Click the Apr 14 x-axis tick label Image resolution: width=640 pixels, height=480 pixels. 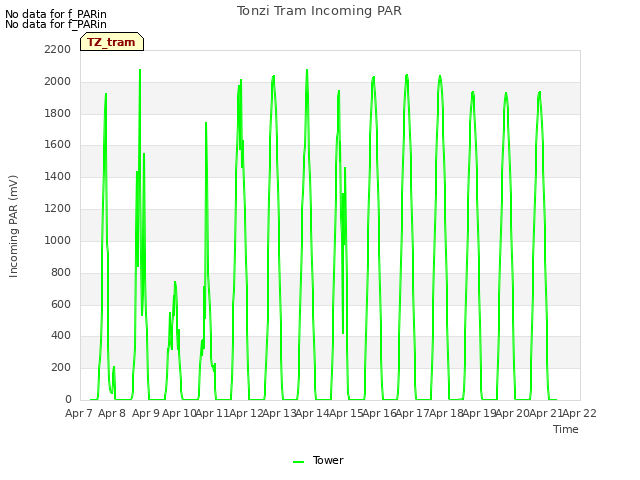(312, 413)
